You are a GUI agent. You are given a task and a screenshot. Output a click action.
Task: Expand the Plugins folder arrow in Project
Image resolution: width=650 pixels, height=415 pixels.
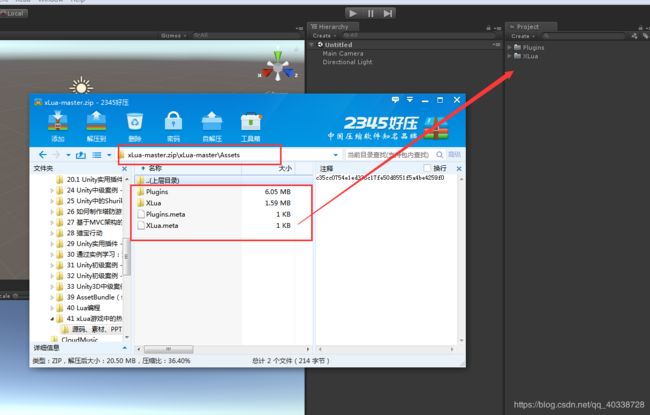click(x=509, y=48)
